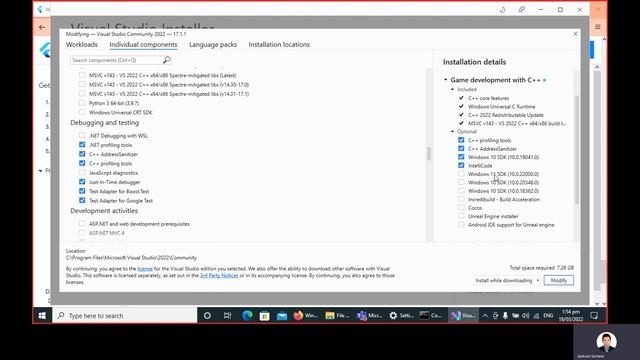Click the Installation details scrollbar

coord(576,149)
